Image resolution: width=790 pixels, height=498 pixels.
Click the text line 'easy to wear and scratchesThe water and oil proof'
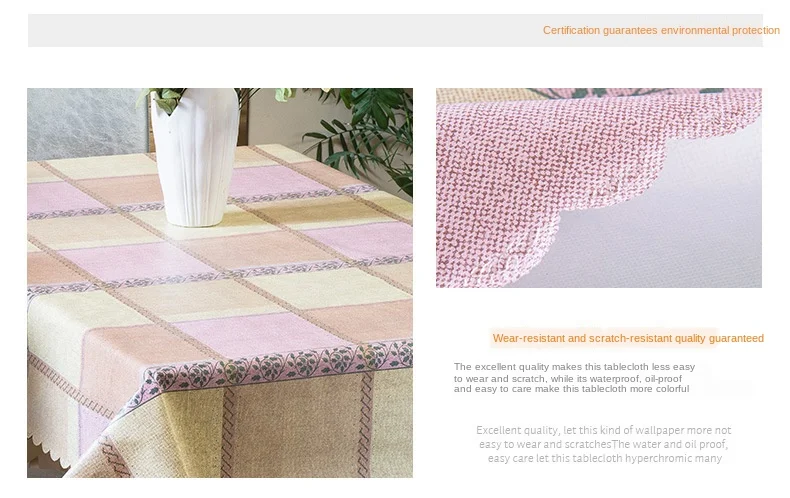(604, 444)
